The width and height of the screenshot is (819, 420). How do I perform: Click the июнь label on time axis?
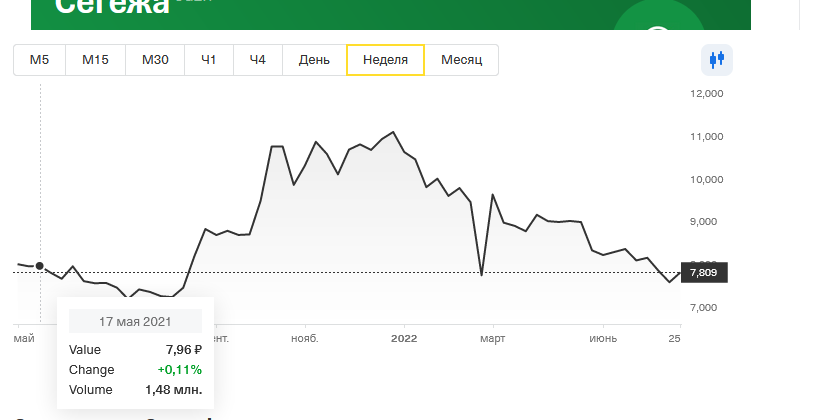(603, 339)
